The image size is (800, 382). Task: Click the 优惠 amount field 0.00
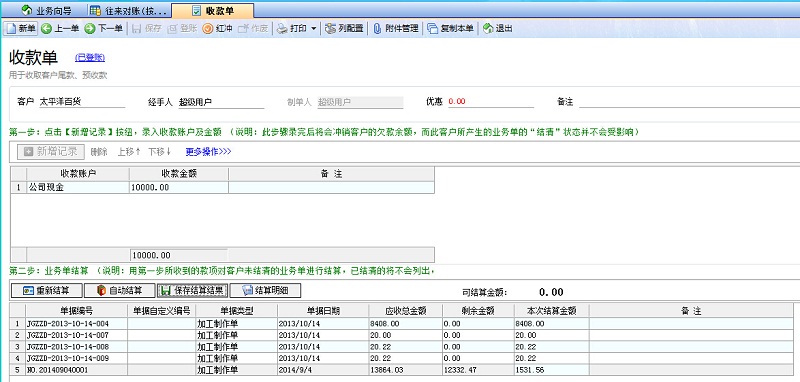click(x=491, y=101)
